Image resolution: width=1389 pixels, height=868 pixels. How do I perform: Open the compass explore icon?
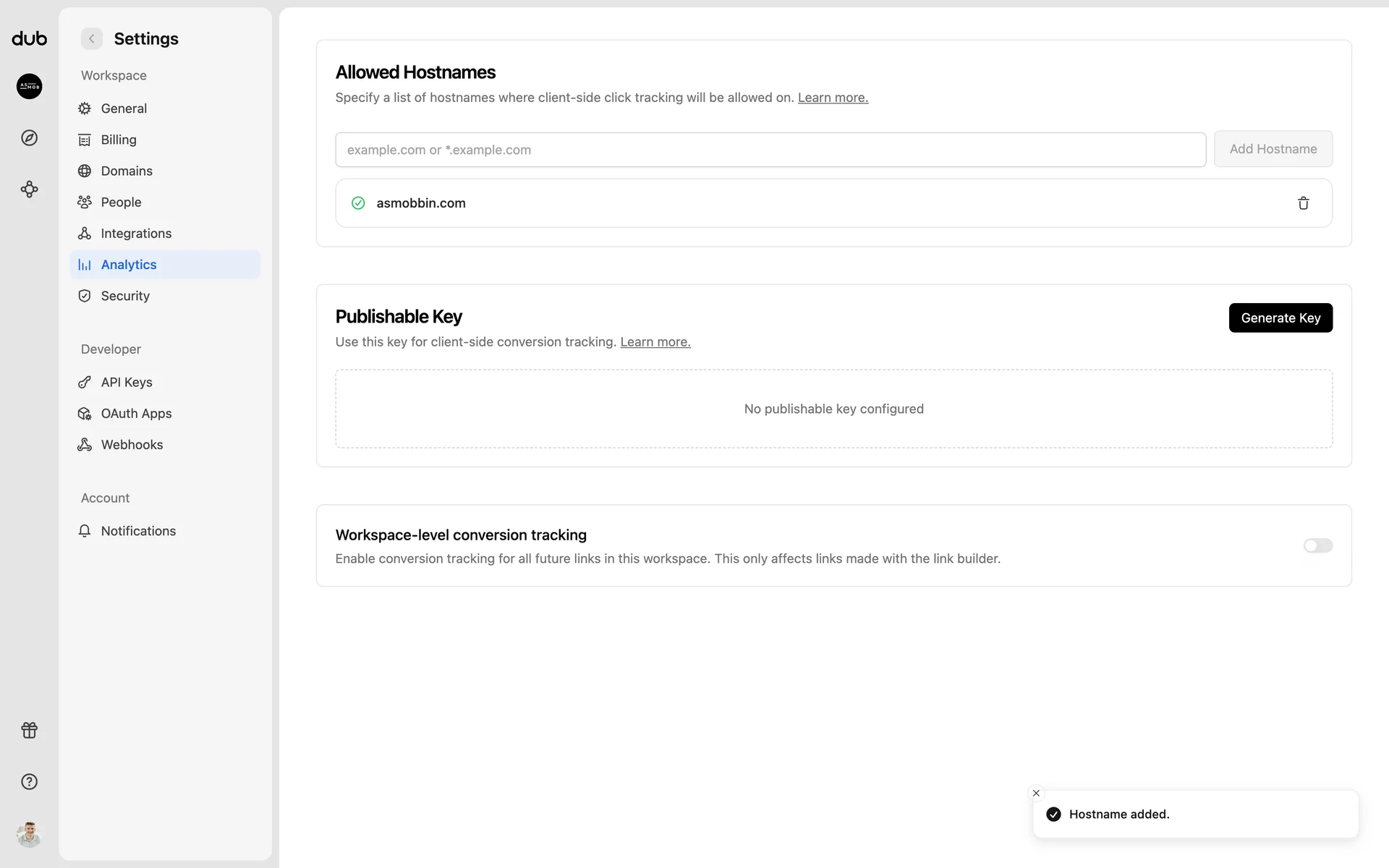pyautogui.click(x=30, y=138)
